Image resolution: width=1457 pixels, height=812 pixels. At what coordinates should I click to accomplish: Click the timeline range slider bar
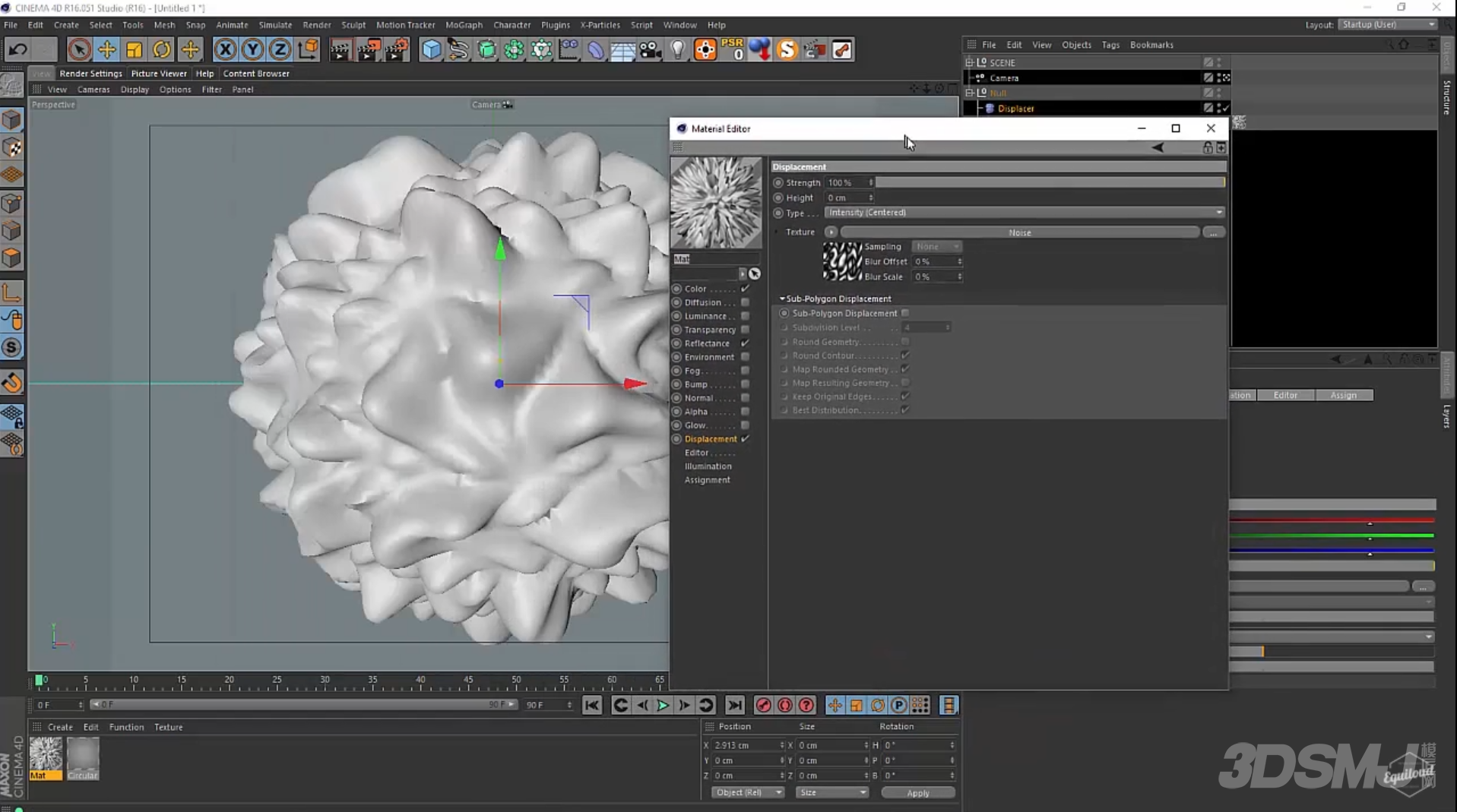[303, 705]
